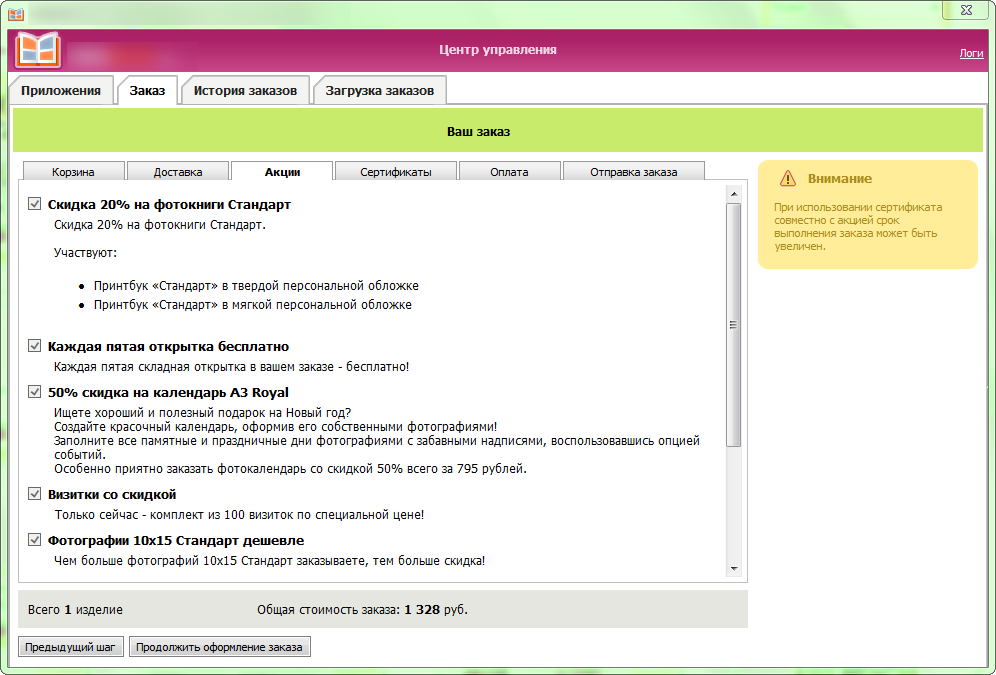This screenshot has height=675, width=996.
Task: Click the warning triangle icon beside Внимание
Action: pyautogui.click(x=786, y=179)
